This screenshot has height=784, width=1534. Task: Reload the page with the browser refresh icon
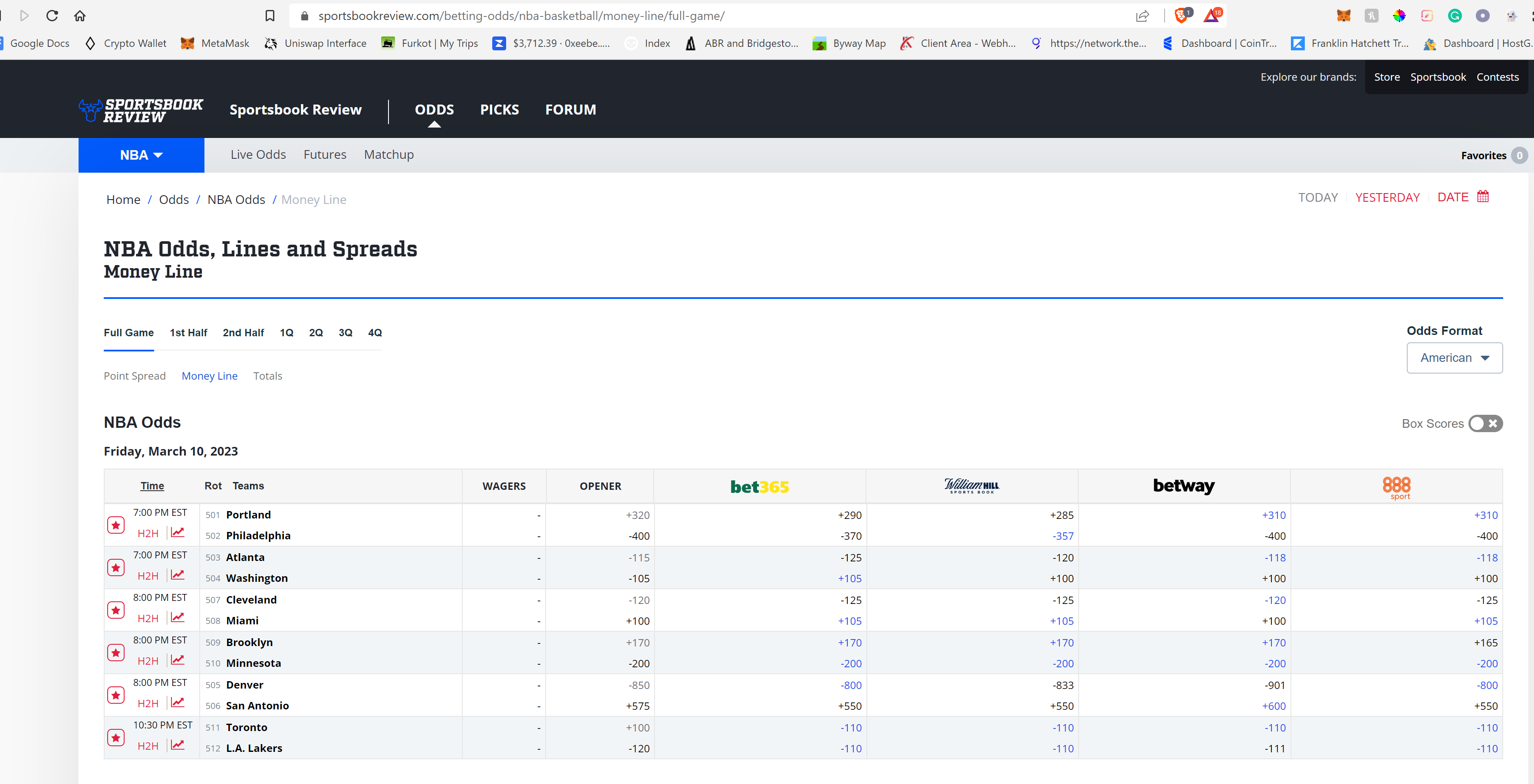coord(52,16)
